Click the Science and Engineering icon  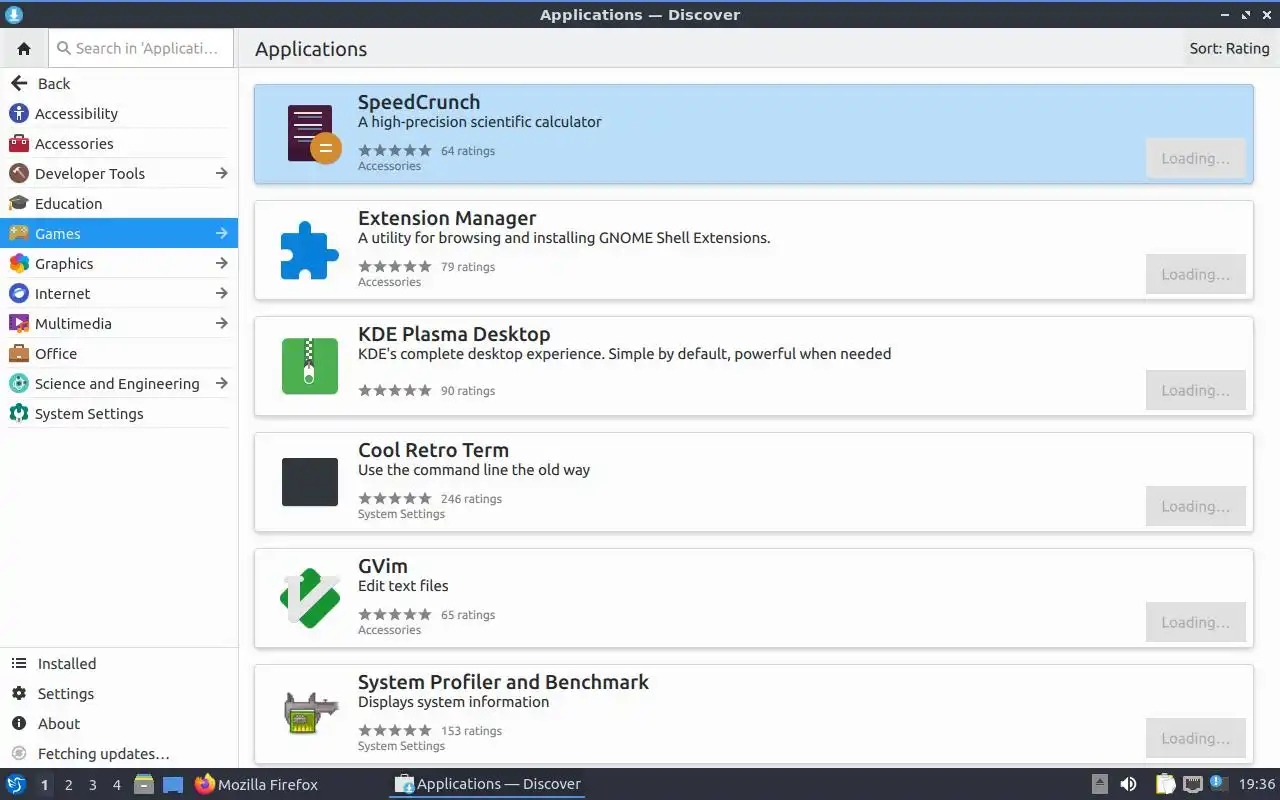(19, 384)
